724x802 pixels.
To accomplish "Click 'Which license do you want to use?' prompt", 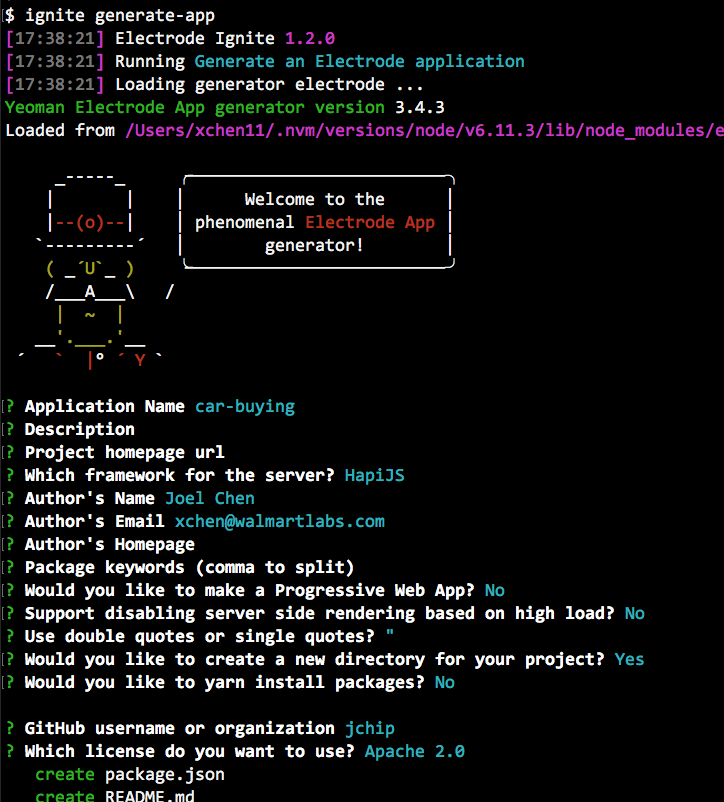I will click(190, 751).
